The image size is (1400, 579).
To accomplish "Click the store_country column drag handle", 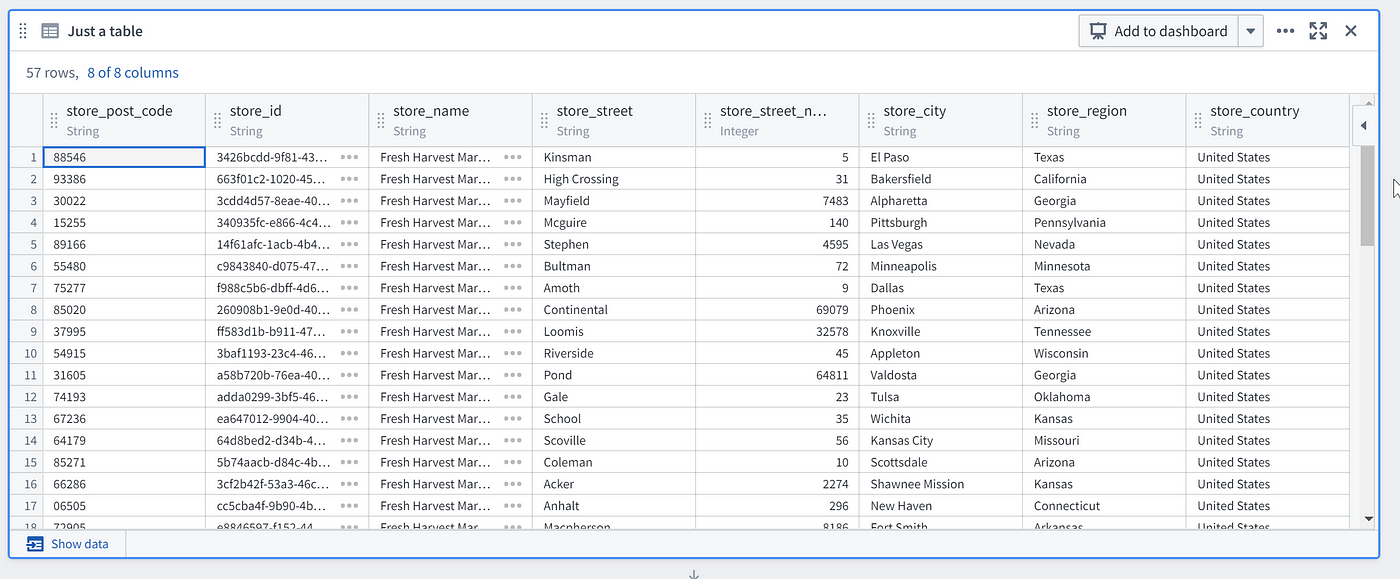I will point(1198,120).
